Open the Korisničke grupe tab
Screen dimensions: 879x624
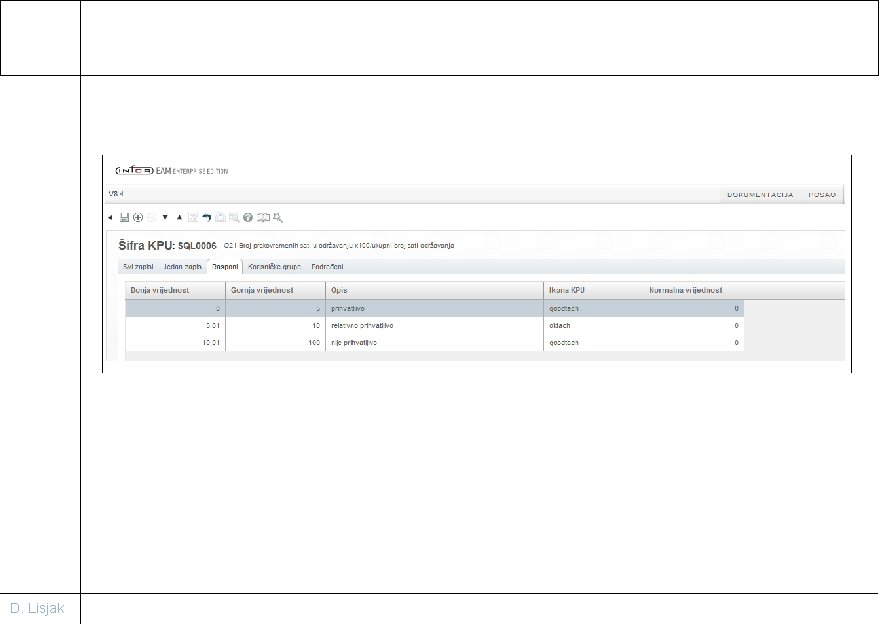[274, 267]
